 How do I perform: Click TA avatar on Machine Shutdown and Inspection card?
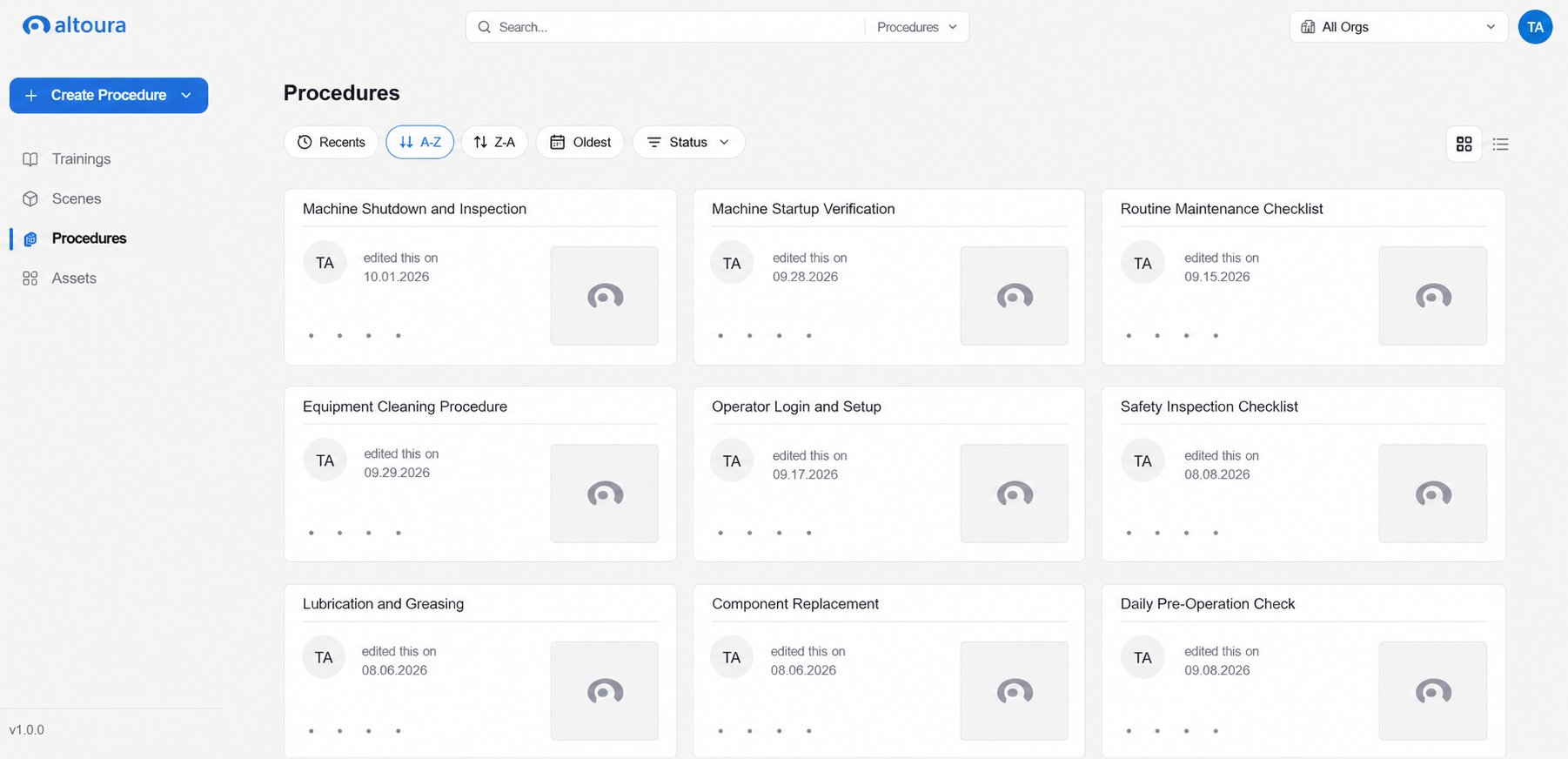click(x=325, y=263)
